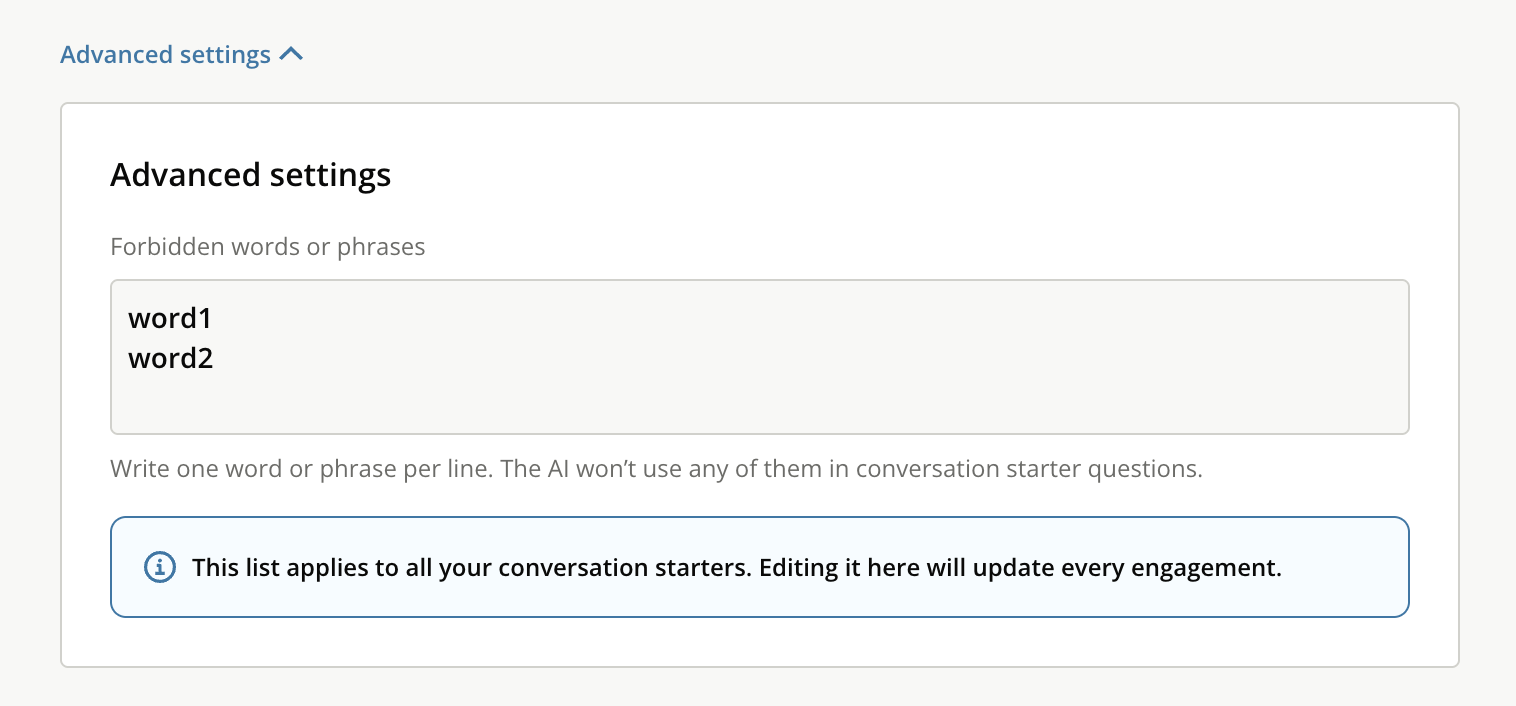Click the empty third line under word2
Viewport: 1516px width, 706px height.
[400, 400]
